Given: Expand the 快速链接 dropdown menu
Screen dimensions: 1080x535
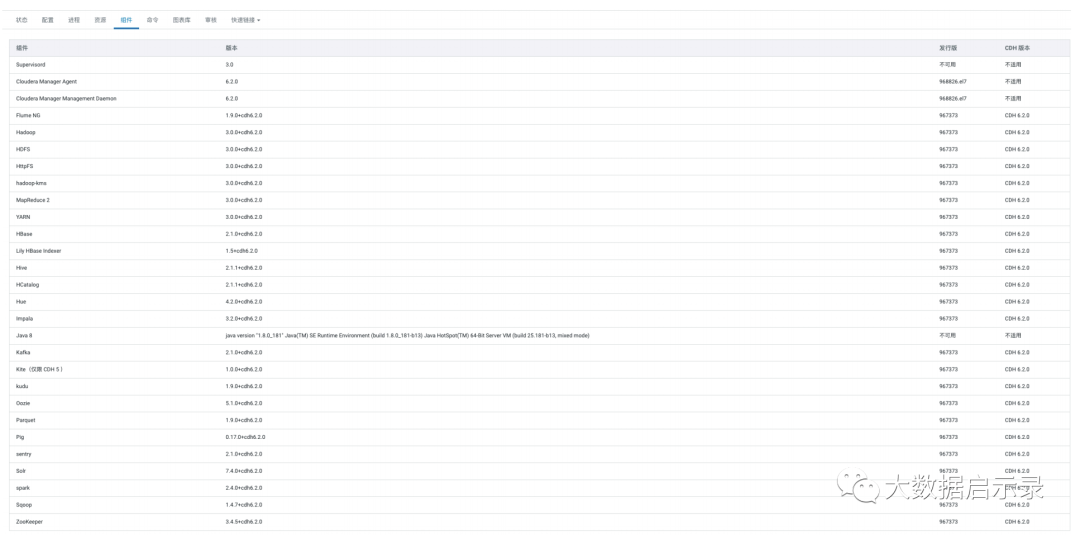Looking at the screenshot, I should 246,20.
